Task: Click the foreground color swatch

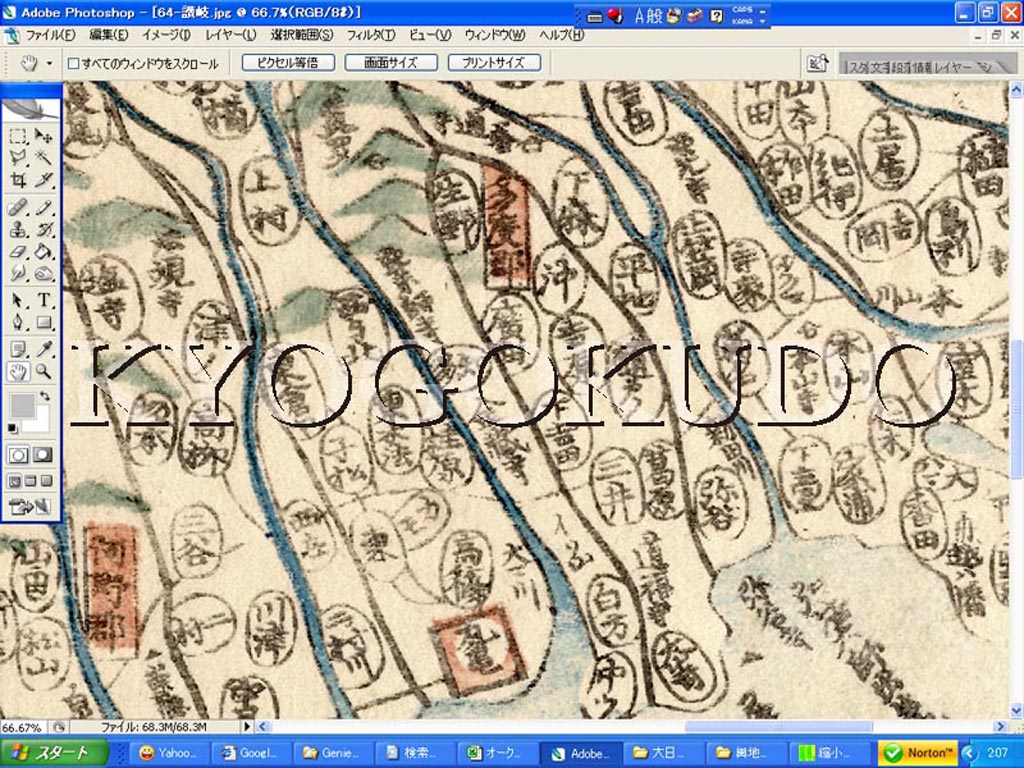Action: click(x=22, y=406)
